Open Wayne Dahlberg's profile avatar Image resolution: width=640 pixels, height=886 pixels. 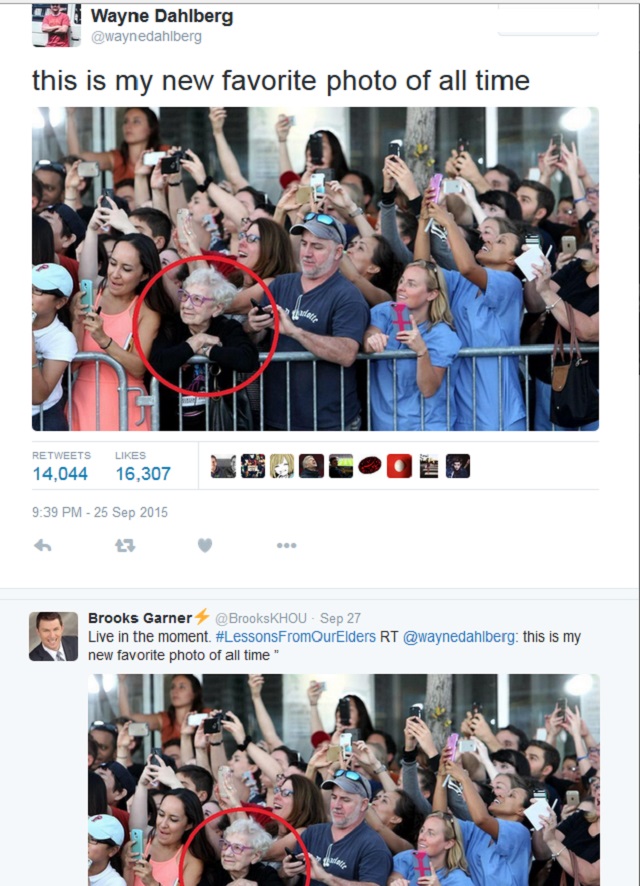[x=56, y=25]
